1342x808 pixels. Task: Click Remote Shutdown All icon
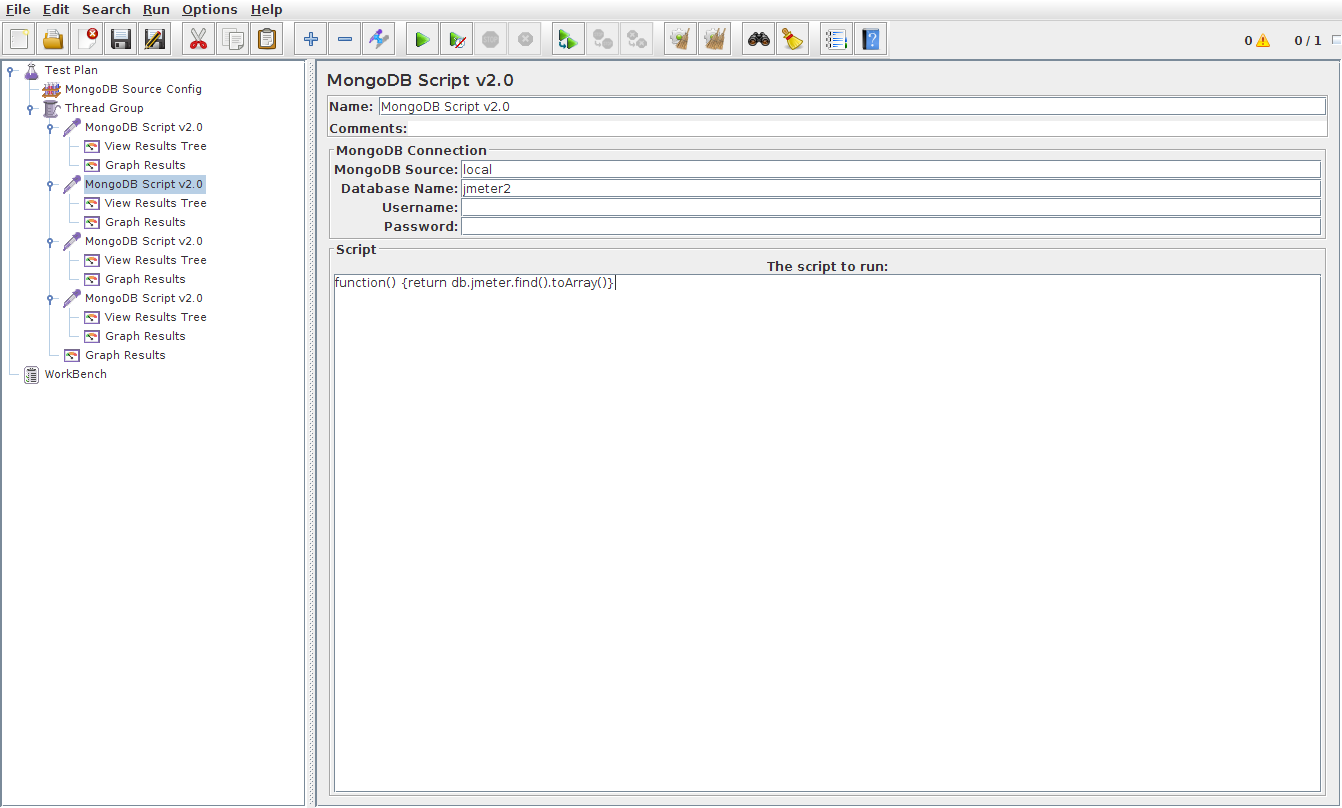pos(636,40)
